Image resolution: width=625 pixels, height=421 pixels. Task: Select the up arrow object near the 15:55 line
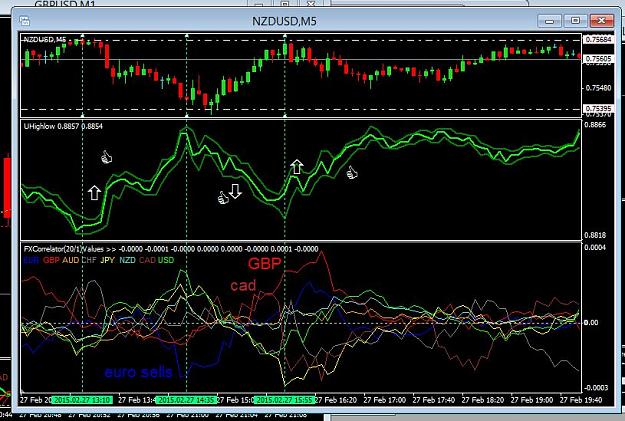click(297, 167)
